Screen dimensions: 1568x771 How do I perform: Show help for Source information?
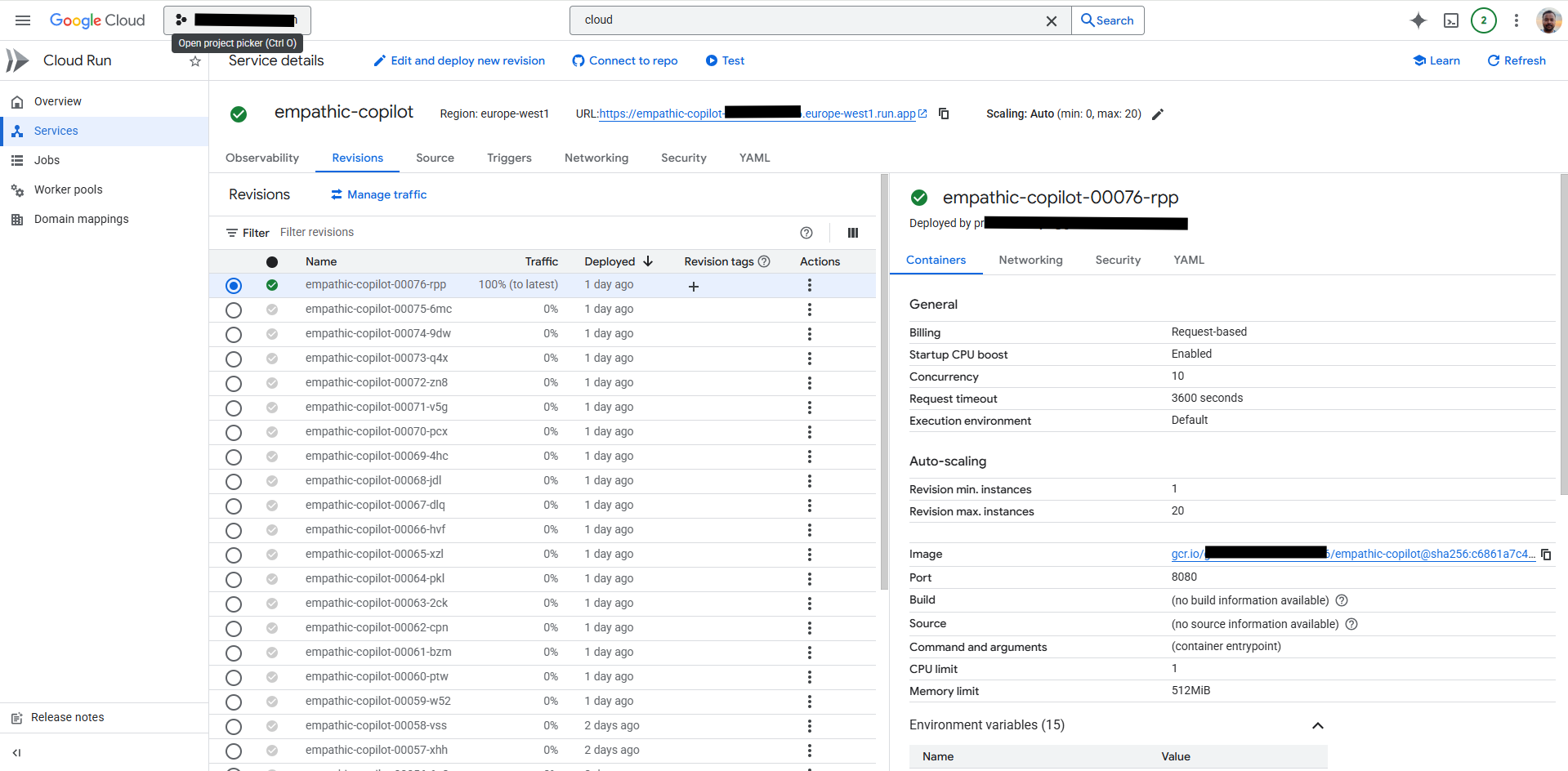pyautogui.click(x=1351, y=624)
